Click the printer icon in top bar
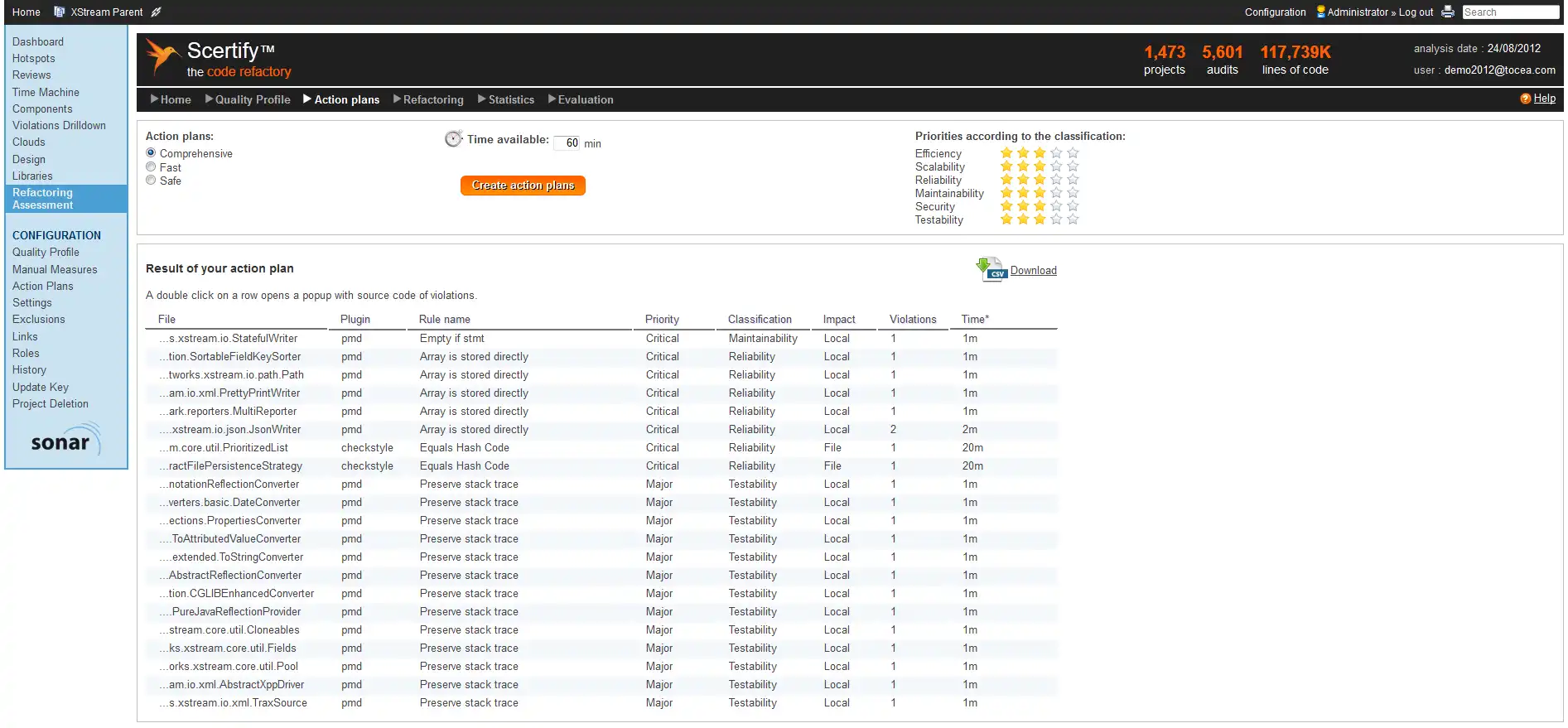 coord(1448,12)
